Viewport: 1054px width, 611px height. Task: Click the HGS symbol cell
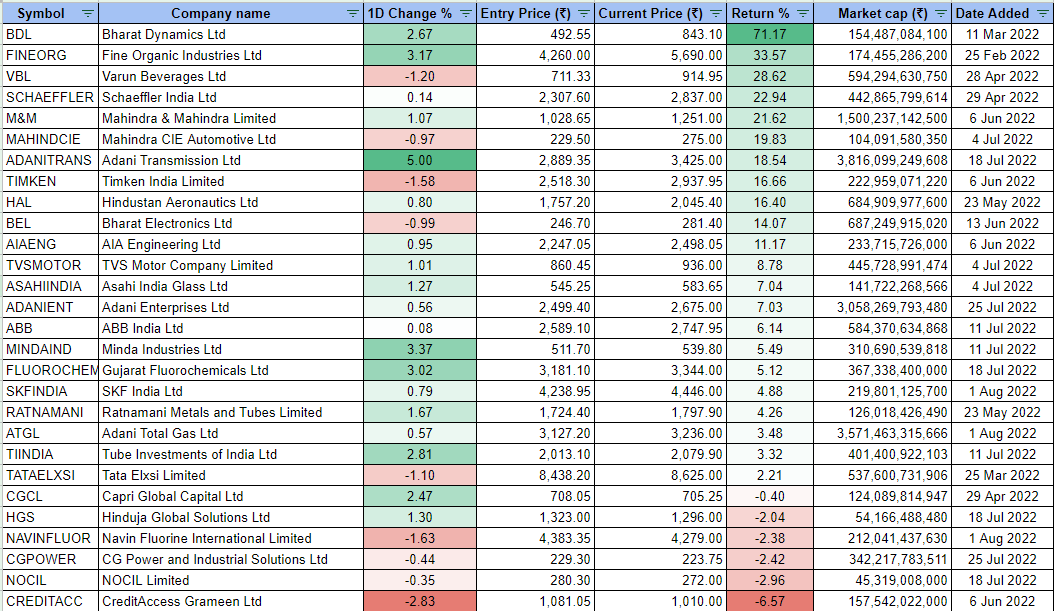point(50,518)
